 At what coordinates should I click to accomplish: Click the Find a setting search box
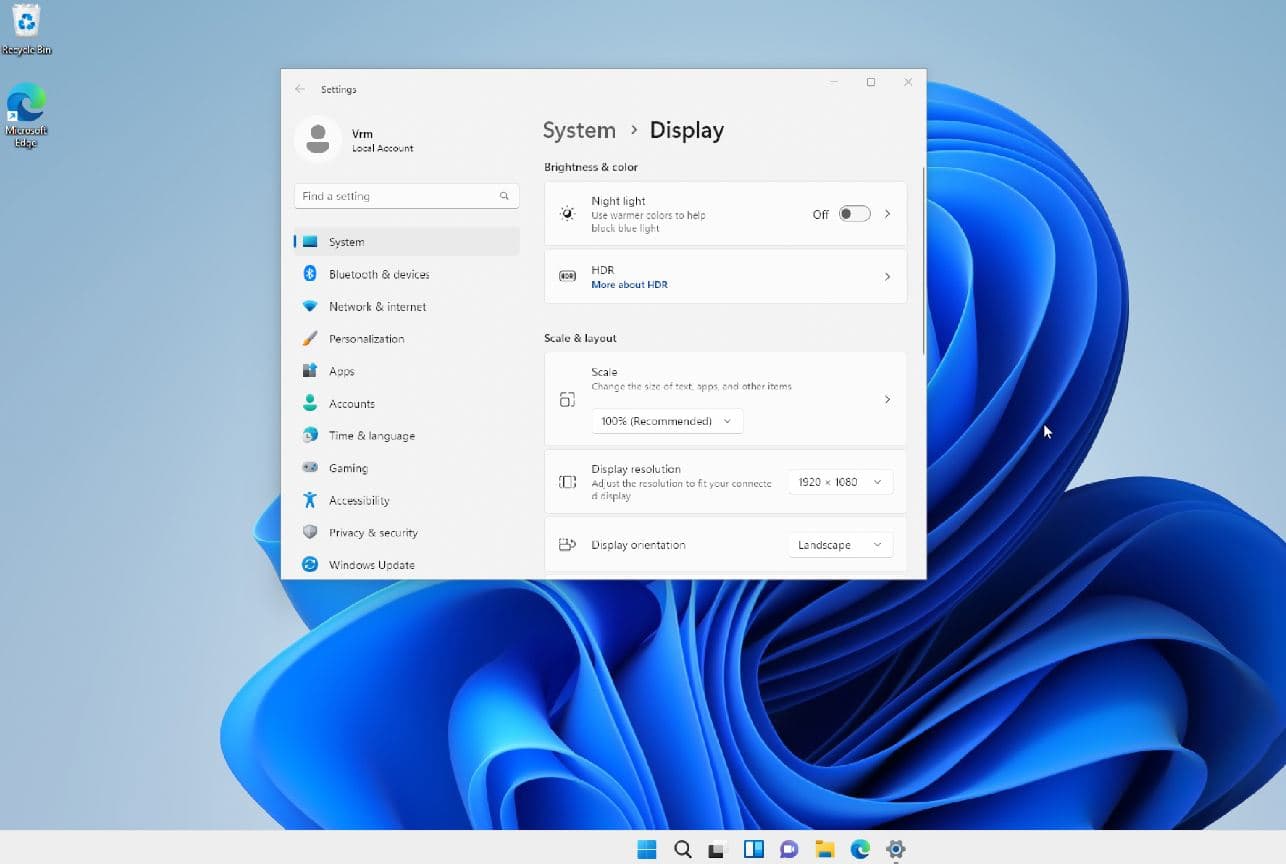pyautogui.click(x=400, y=195)
